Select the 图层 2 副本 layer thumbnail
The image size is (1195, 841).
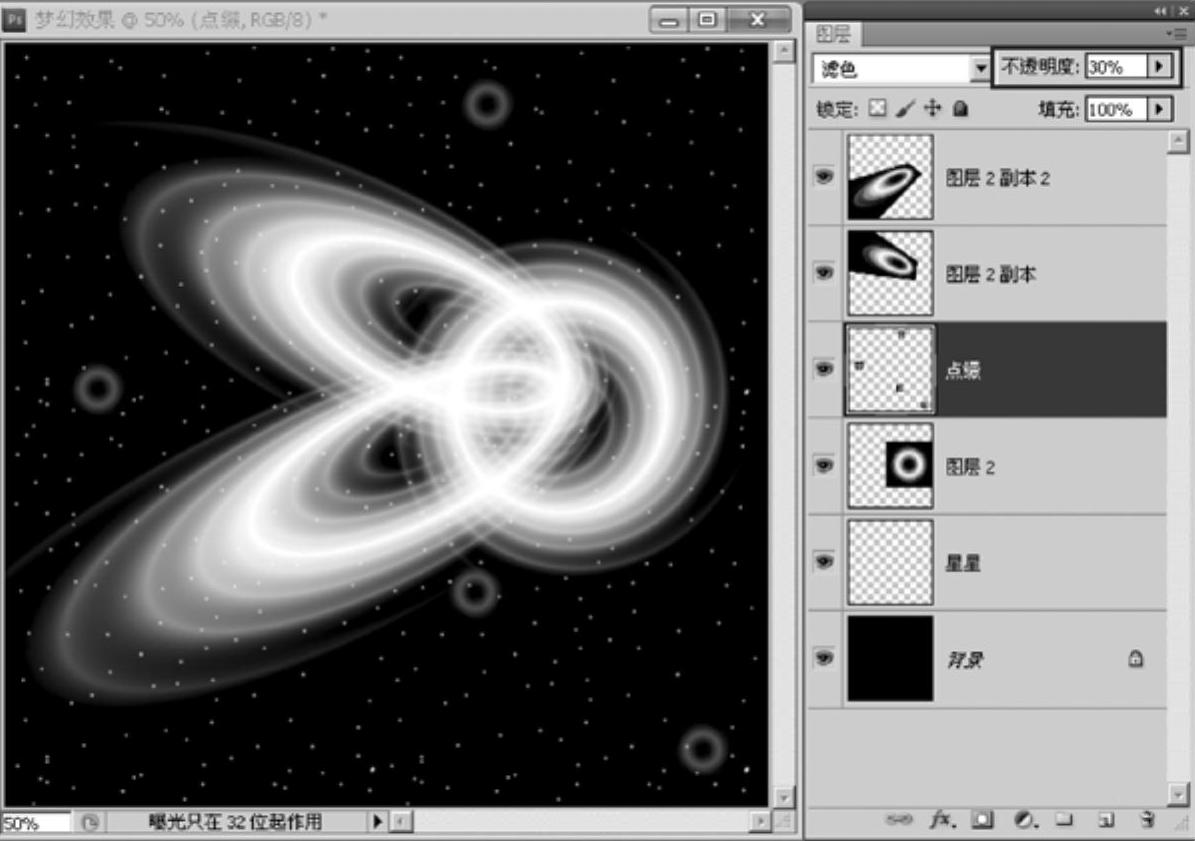click(x=890, y=273)
